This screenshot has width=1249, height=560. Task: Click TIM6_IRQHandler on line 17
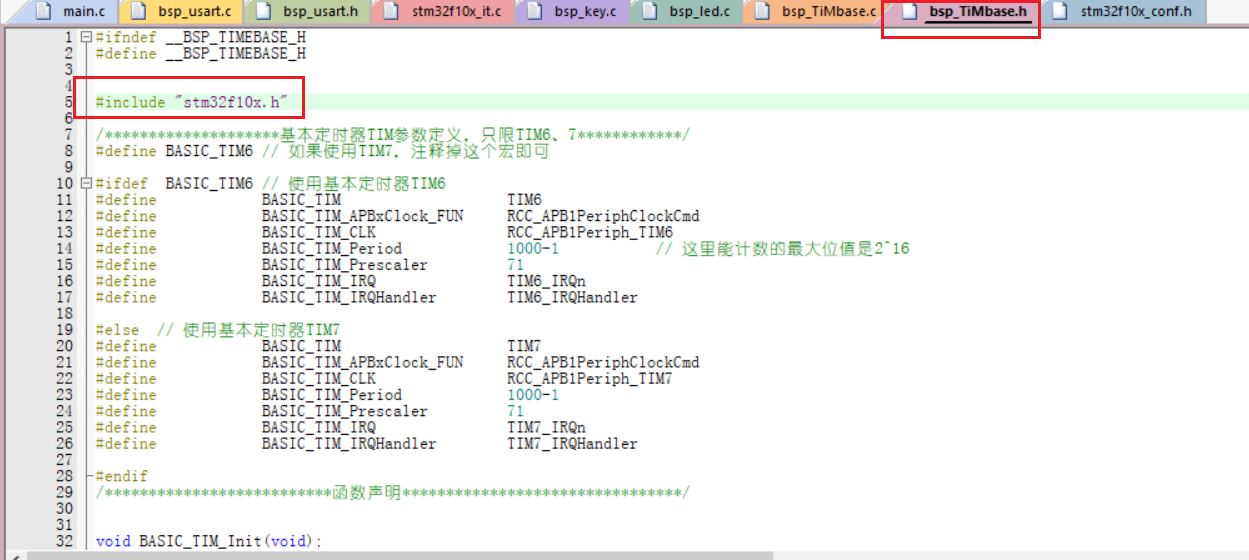[572, 297]
